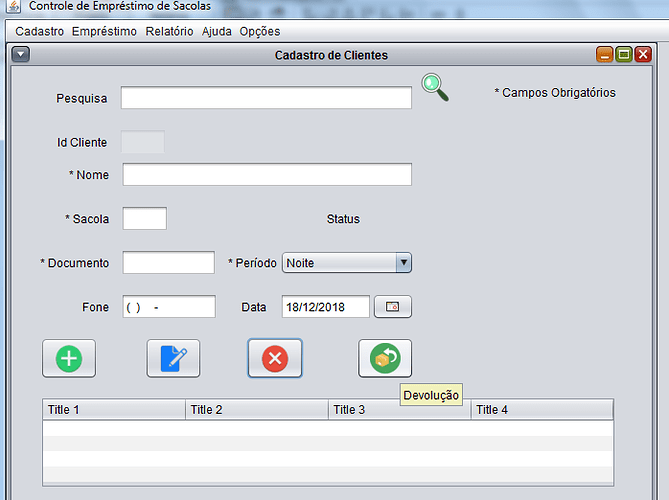The width and height of the screenshot is (669, 500).
Task: Click the Fone phone input field
Action: pos(169,307)
